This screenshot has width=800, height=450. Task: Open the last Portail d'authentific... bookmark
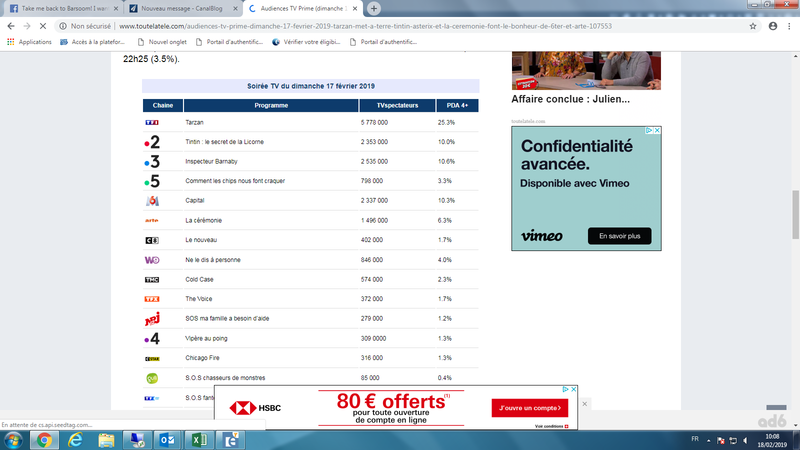(383, 42)
